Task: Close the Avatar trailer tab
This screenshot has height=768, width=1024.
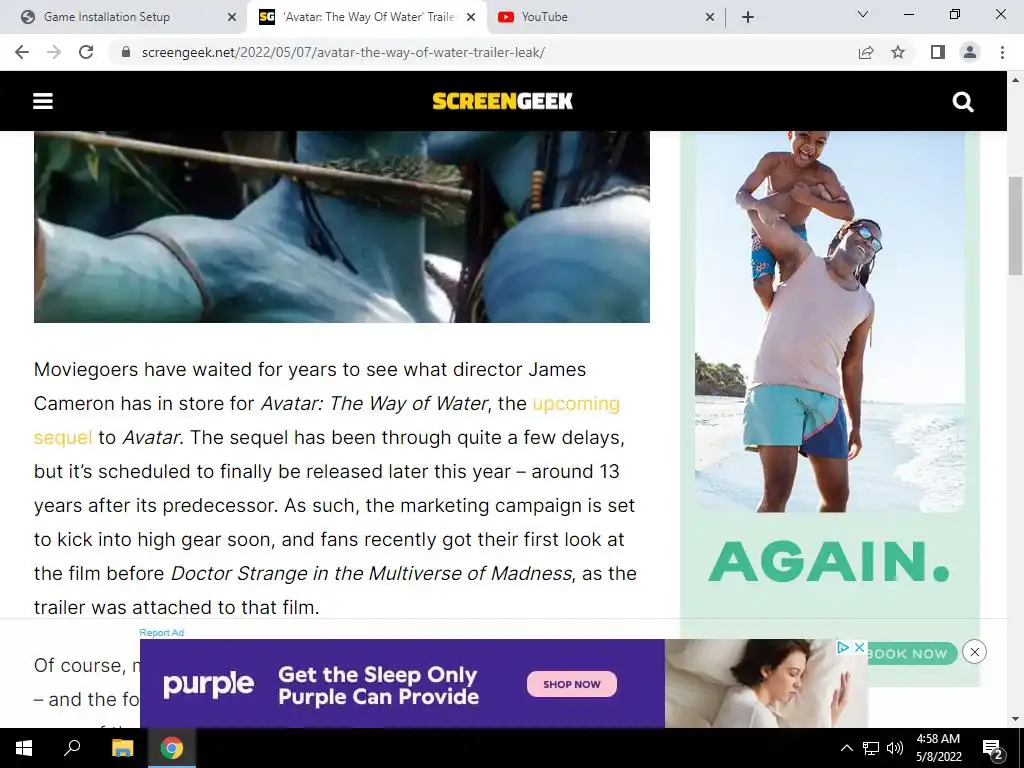Action: [x=471, y=17]
